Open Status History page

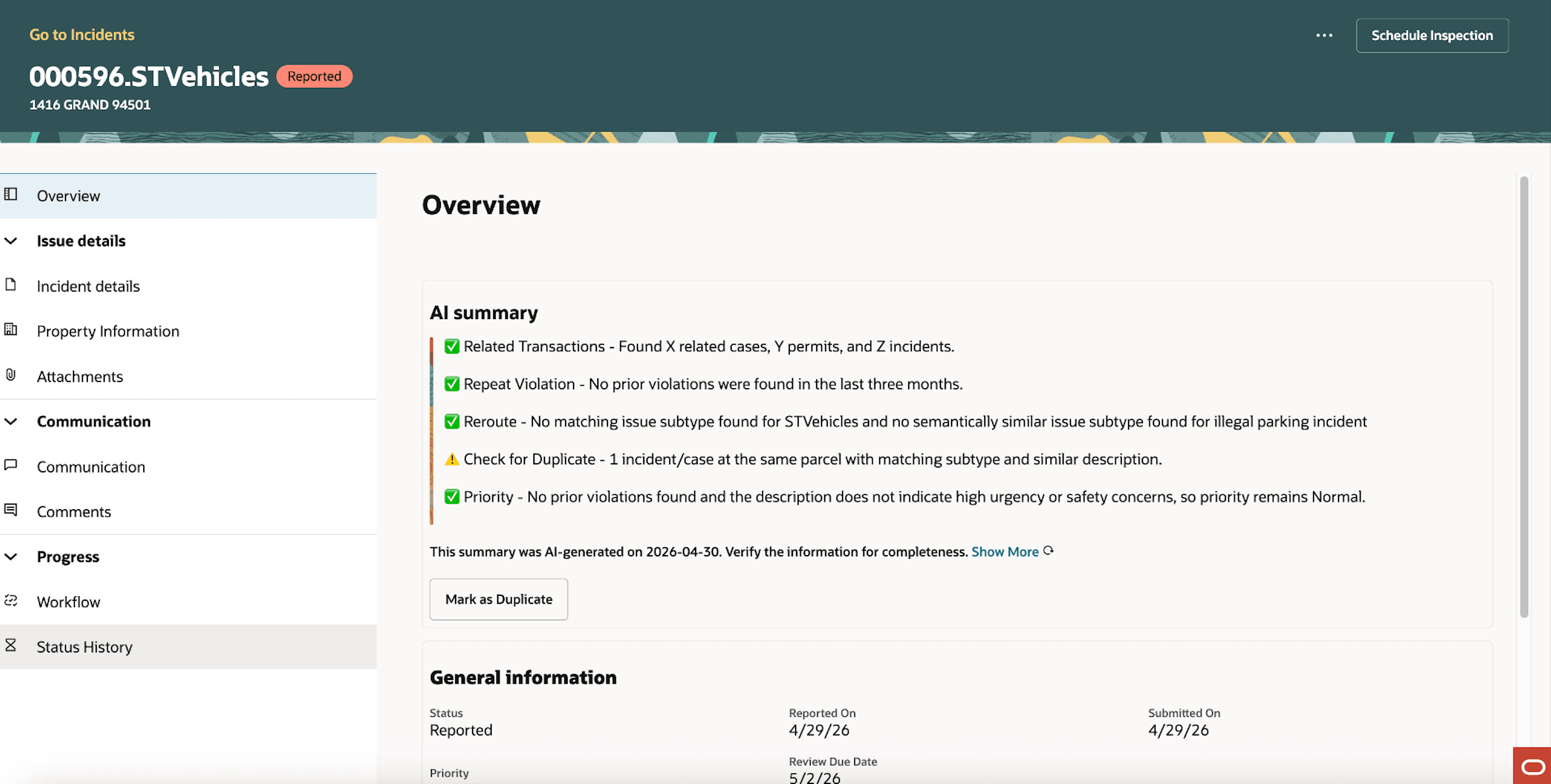[x=188, y=647]
